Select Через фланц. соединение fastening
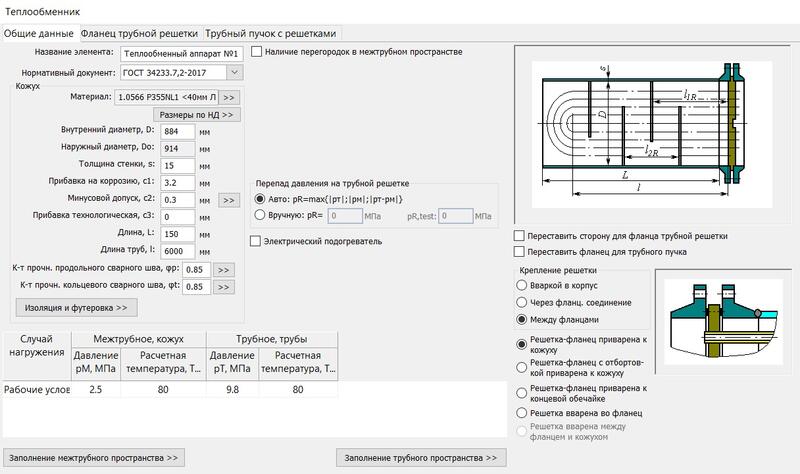The width and height of the screenshot is (800, 474). [521, 303]
